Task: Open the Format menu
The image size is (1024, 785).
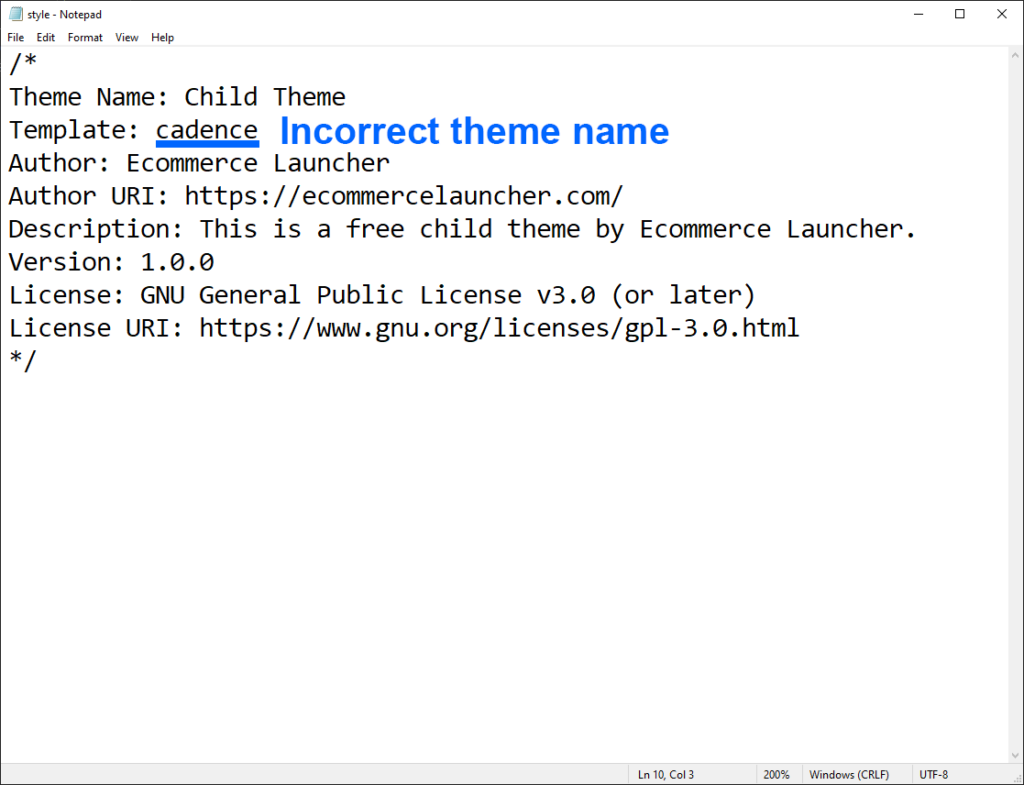Action: 85,38
